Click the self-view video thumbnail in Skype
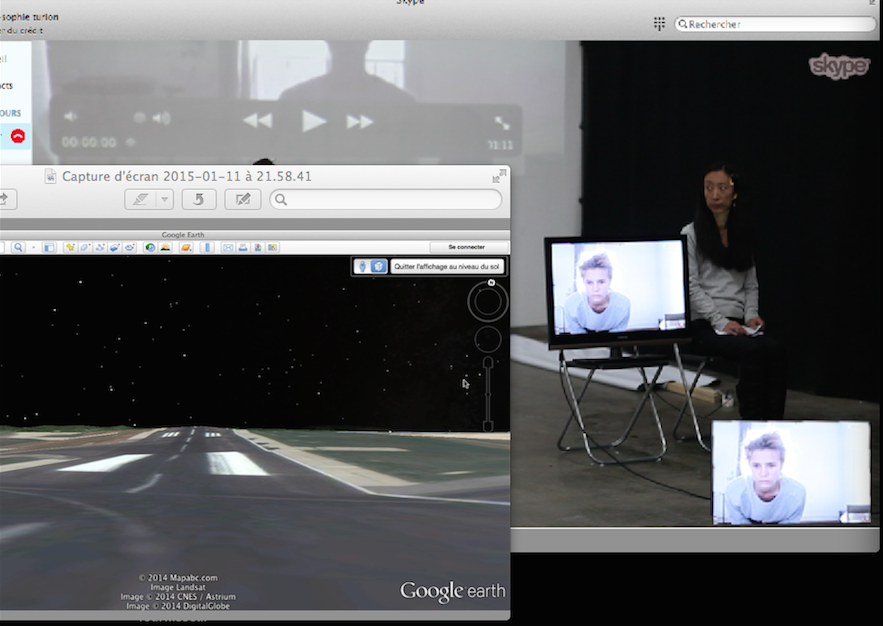883x626 pixels. coord(791,472)
